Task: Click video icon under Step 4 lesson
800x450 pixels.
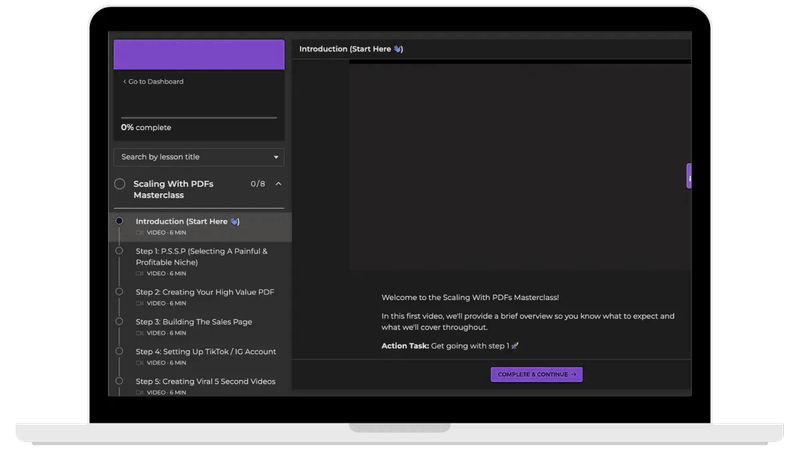Action: [x=139, y=363]
